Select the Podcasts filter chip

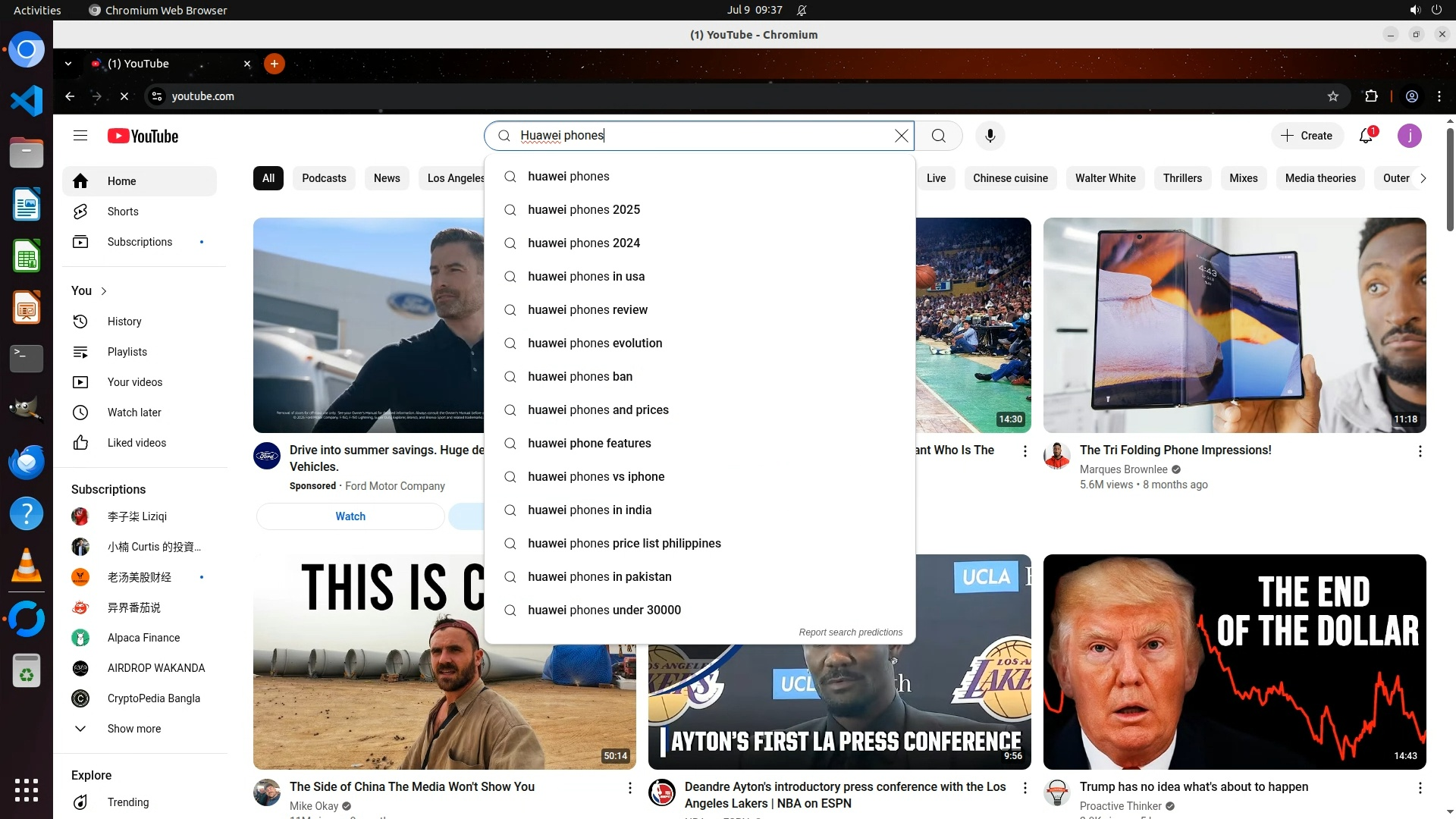click(x=324, y=178)
